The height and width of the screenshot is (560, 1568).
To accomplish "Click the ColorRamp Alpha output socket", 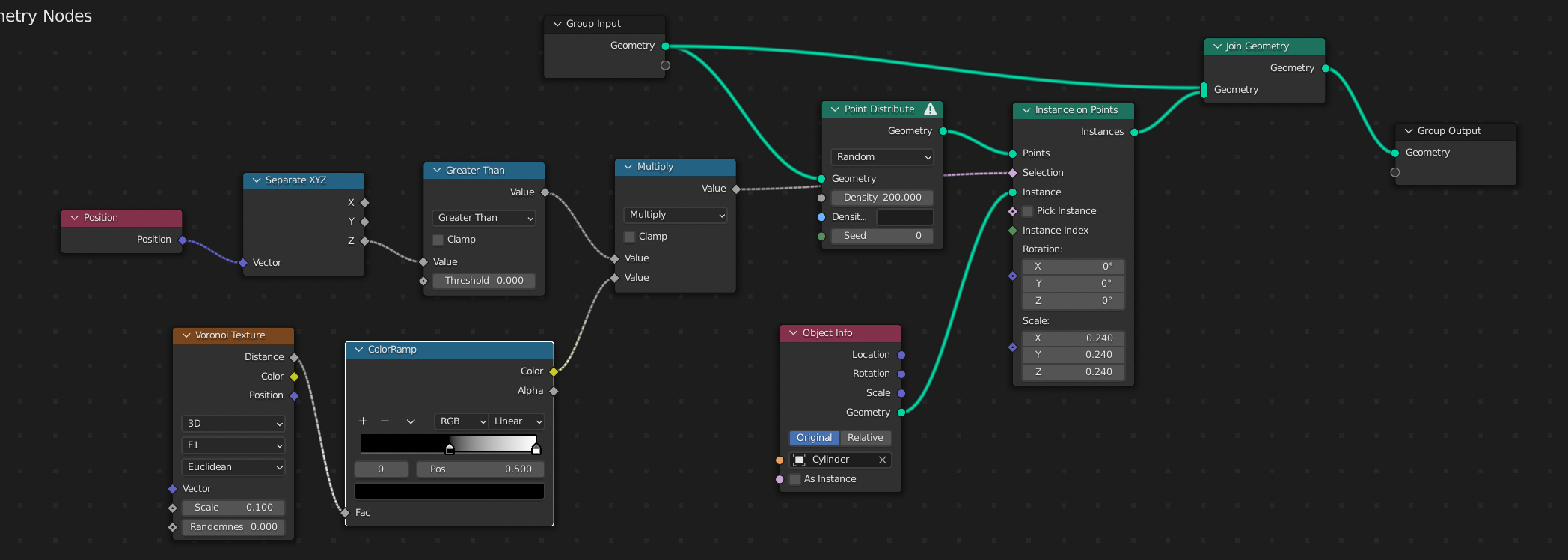I will [x=554, y=391].
